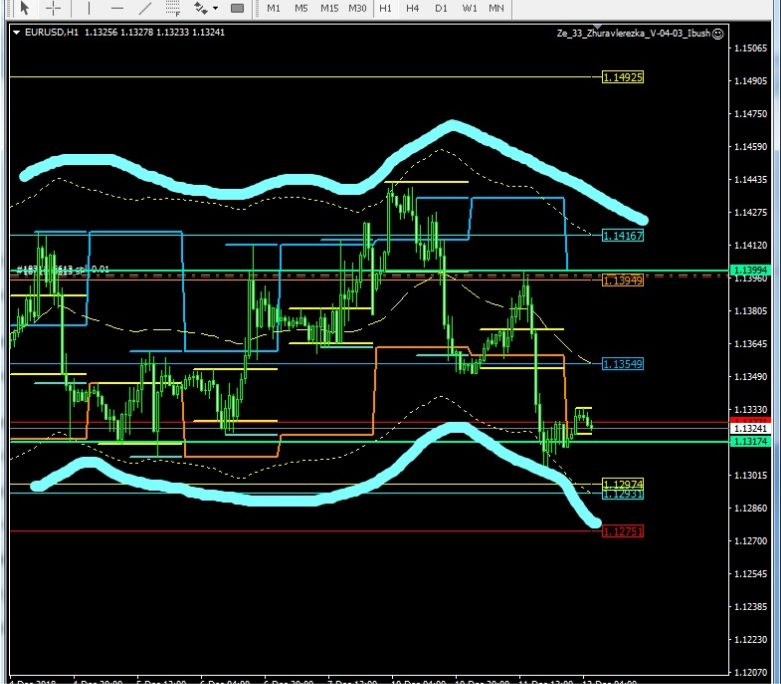The width and height of the screenshot is (781, 684).
Task: Select the trendline drawing tool
Action: coord(145,8)
